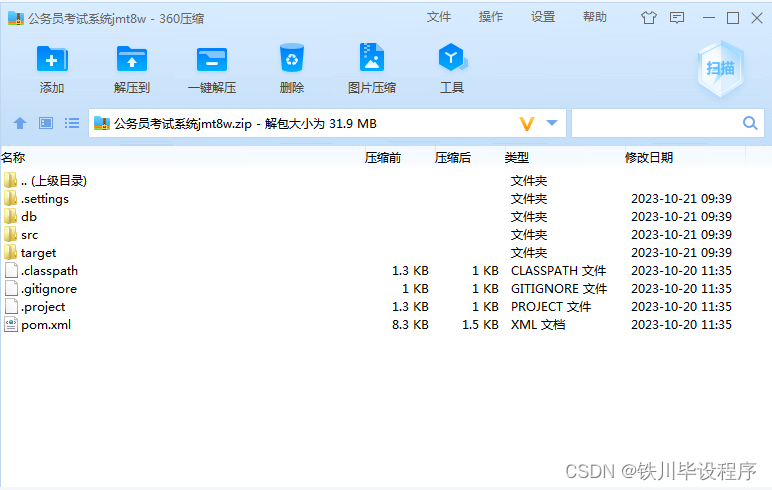Click the 解压到 (Extract to) icon
Screen dimensions: 772x490
(x=131, y=59)
